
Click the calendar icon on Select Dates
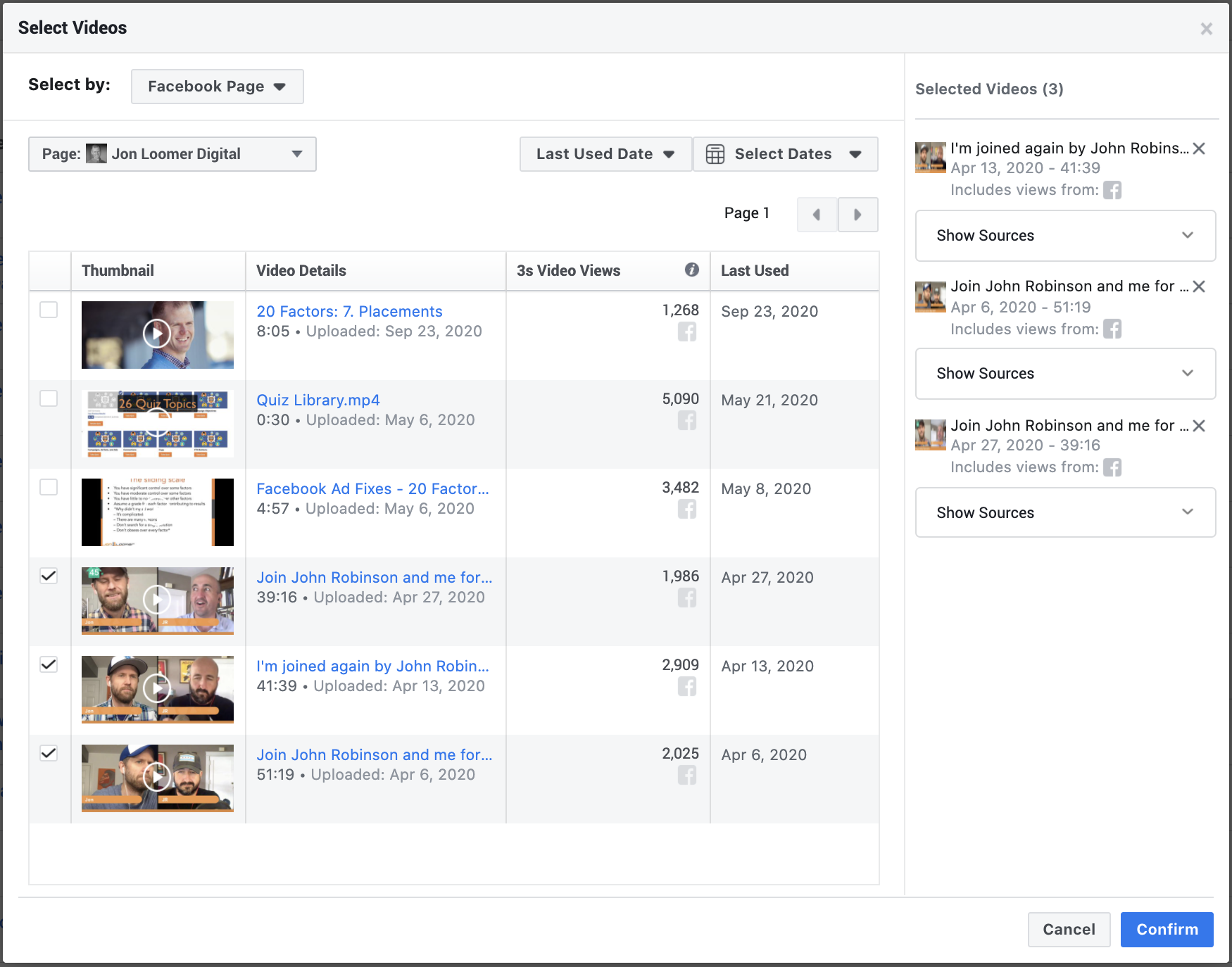716,153
